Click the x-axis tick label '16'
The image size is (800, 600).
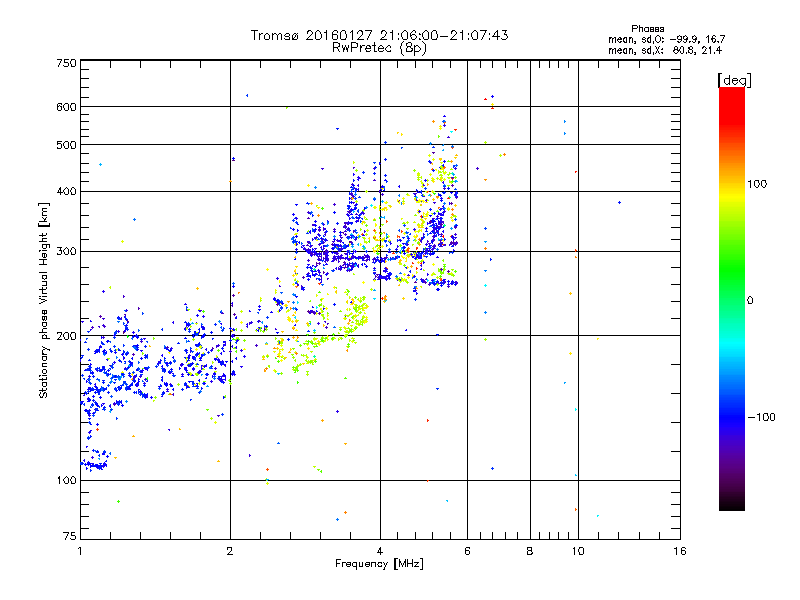(x=680, y=551)
